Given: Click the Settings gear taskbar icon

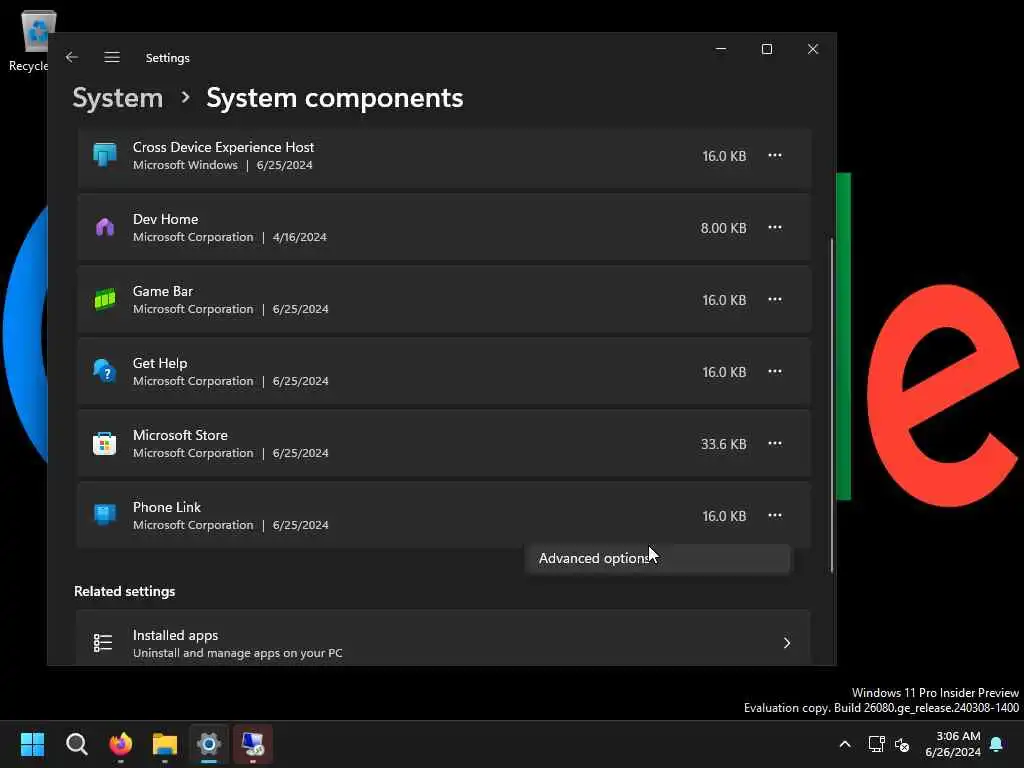Looking at the screenshot, I should coord(209,744).
